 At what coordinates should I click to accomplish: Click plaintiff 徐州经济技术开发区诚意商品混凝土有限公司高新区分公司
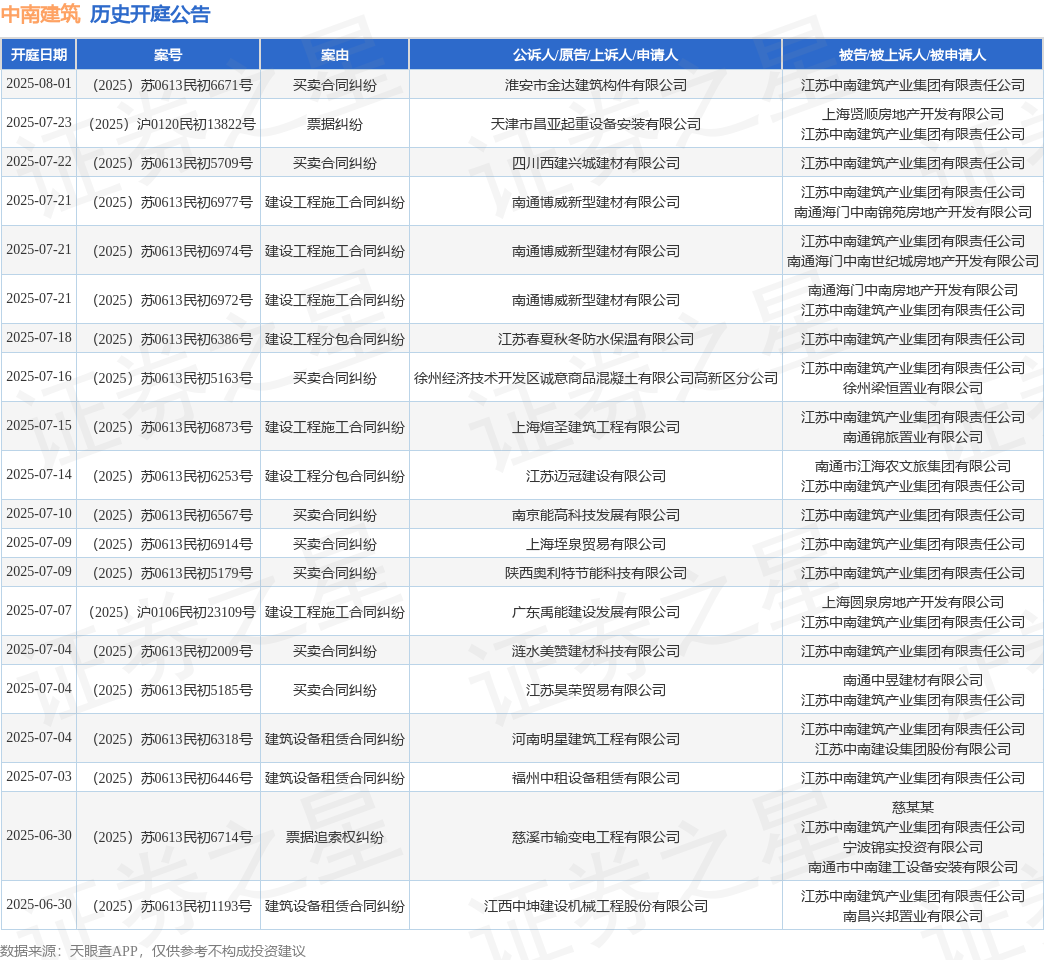click(x=595, y=378)
